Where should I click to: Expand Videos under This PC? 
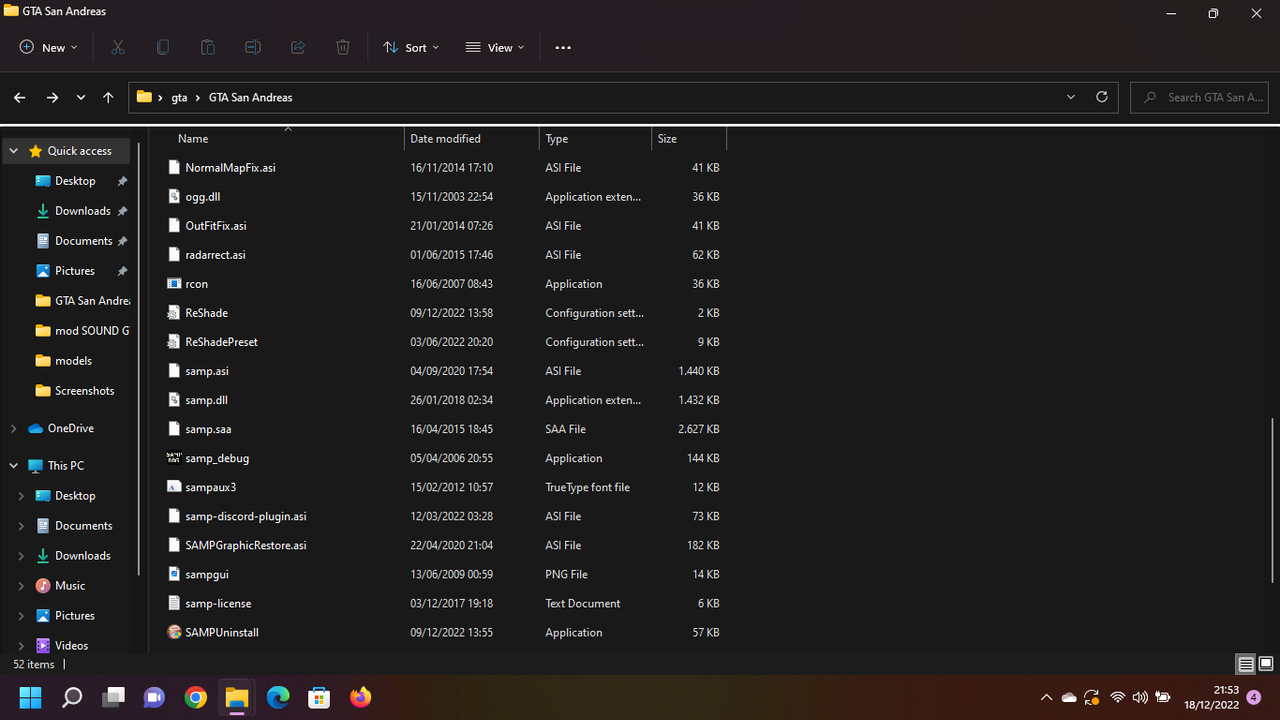22,646
